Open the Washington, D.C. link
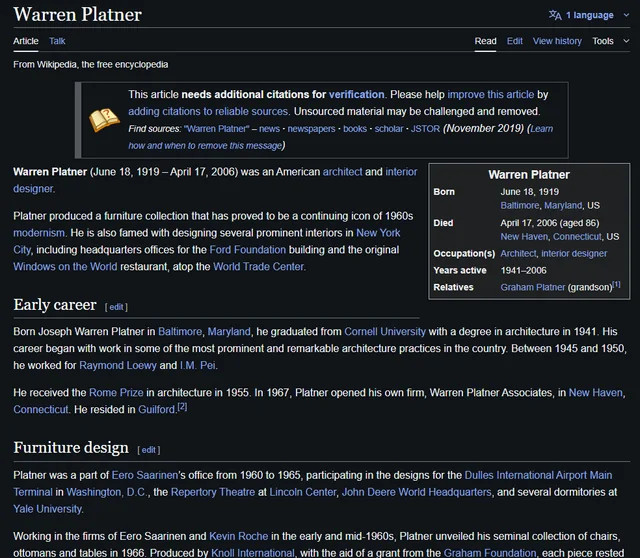 point(107,492)
